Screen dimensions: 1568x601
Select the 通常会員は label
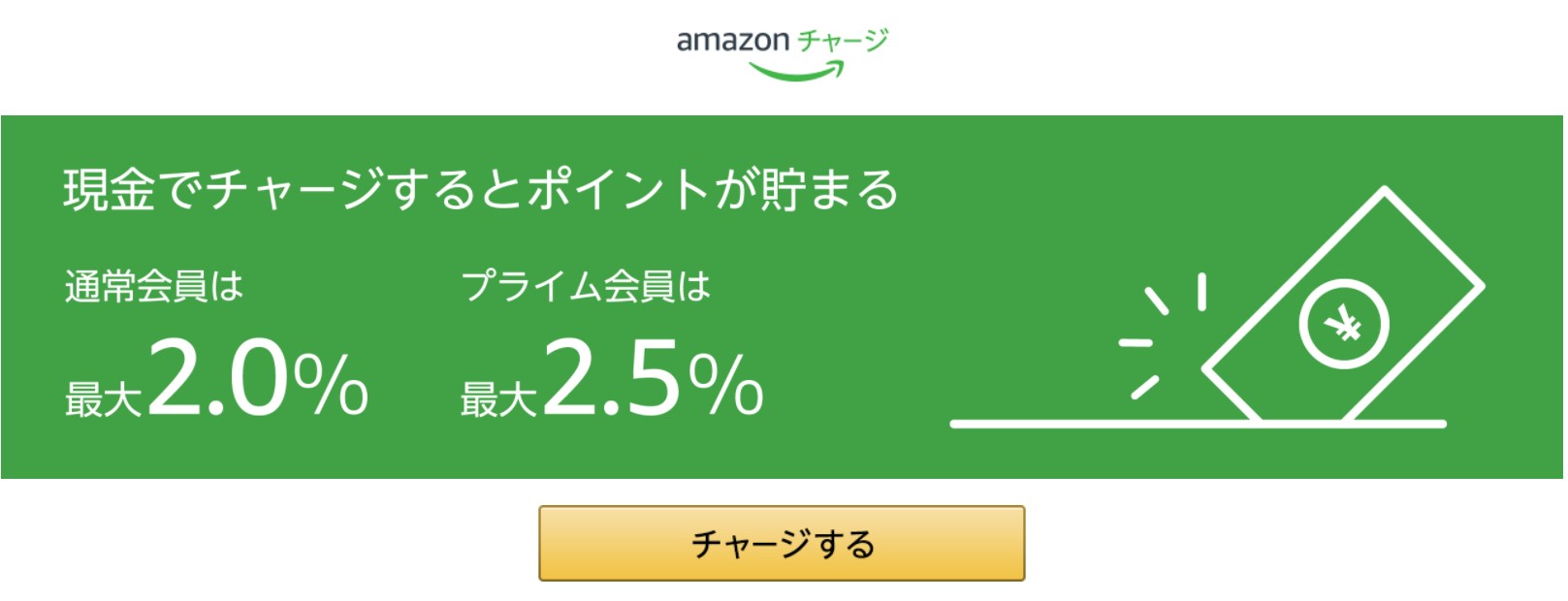pos(153,286)
